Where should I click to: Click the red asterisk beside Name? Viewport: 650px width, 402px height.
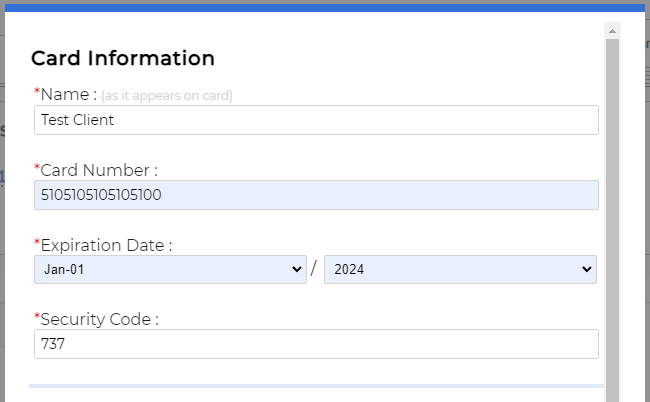pyautogui.click(x=37, y=92)
